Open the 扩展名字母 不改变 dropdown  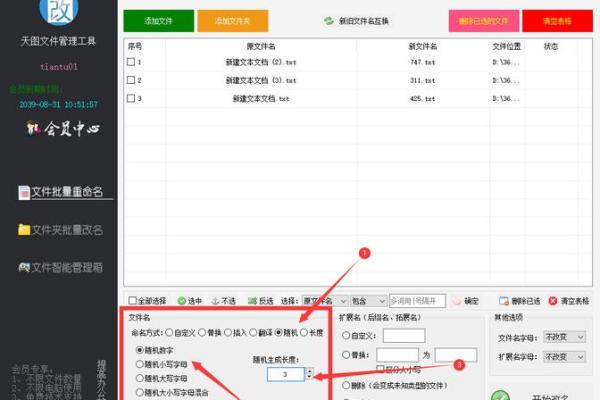pyautogui.click(x=564, y=357)
